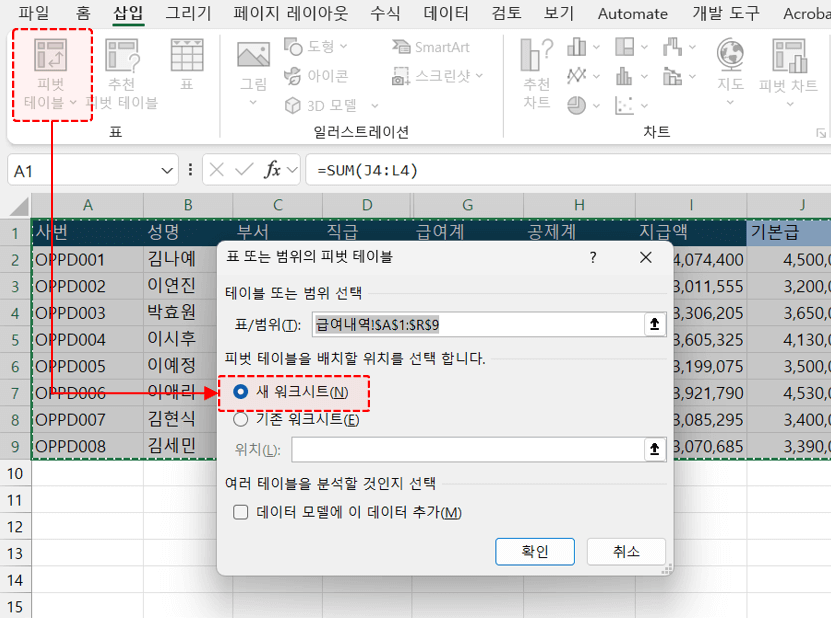Open the 도형 shapes gallery
This screenshot has width=831, height=618.
coord(316,47)
